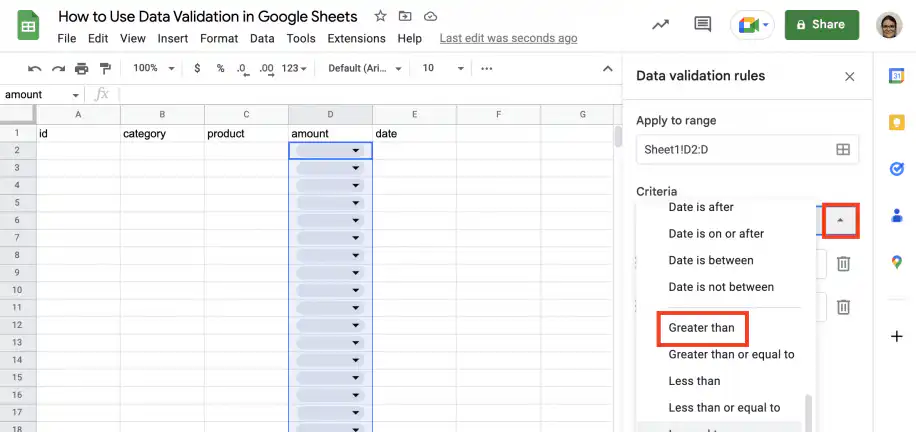The image size is (916, 432).
Task: Delete the second criteria item
Action: pyautogui.click(x=843, y=307)
